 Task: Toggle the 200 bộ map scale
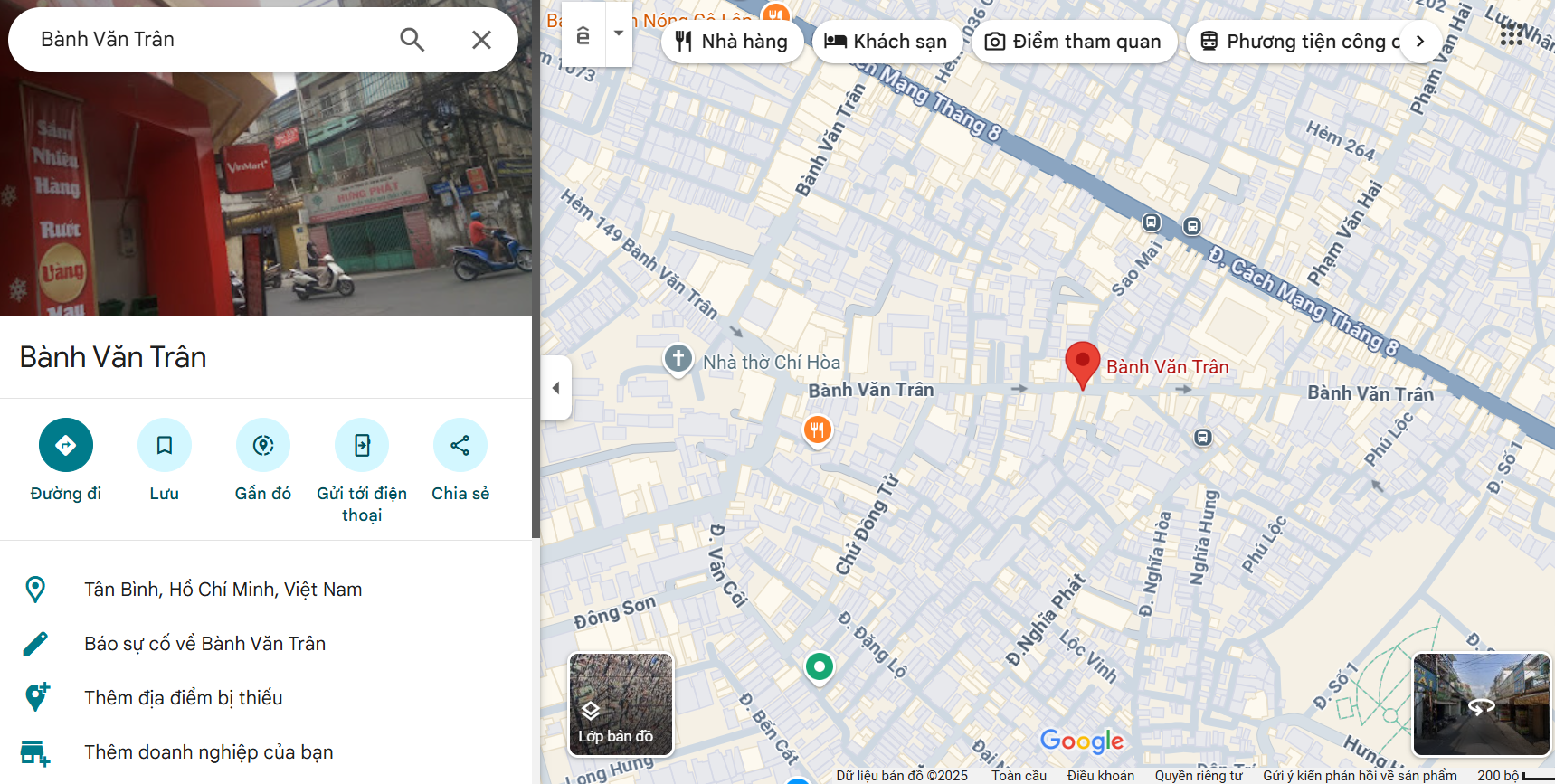(x=1514, y=776)
